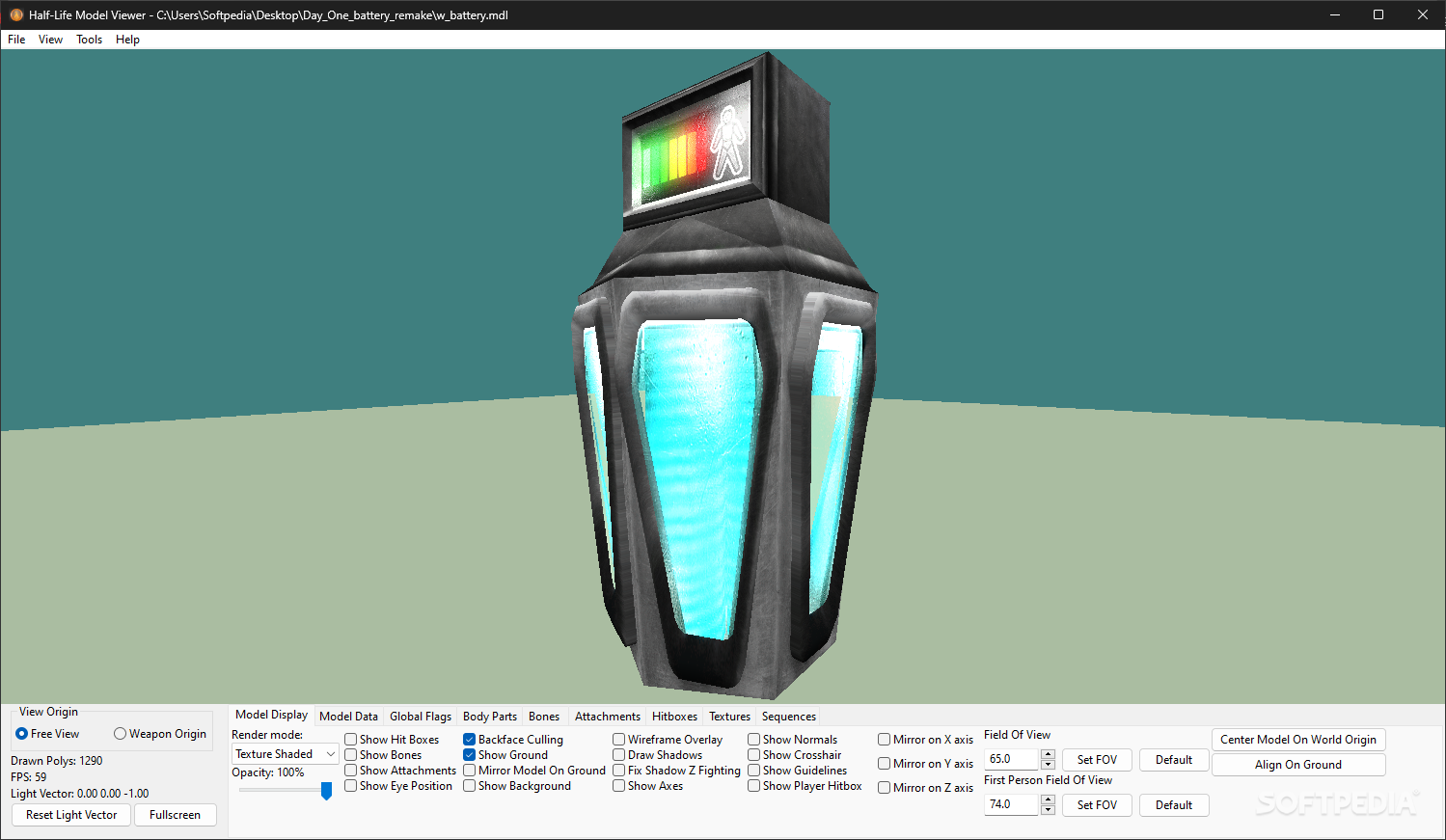
Task: Open the Render mode dropdown
Action: (x=286, y=754)
